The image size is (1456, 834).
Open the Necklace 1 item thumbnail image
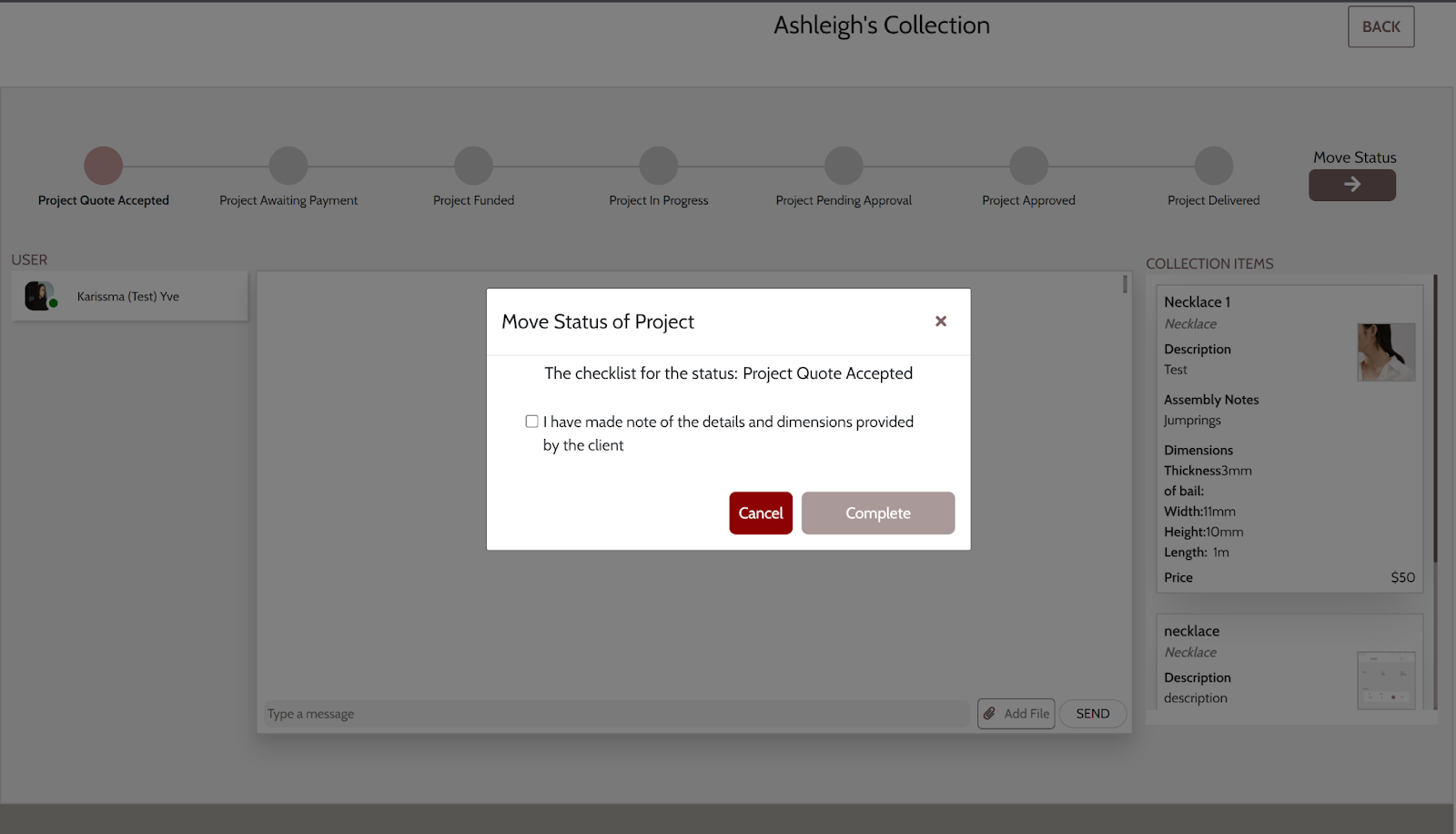tap(1386, 352)
